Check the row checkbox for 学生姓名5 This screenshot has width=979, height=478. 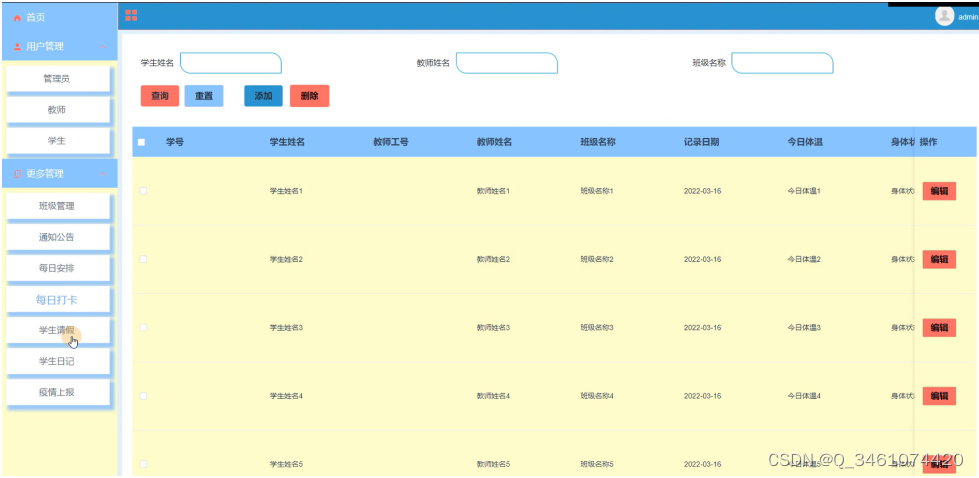(143, 464)
